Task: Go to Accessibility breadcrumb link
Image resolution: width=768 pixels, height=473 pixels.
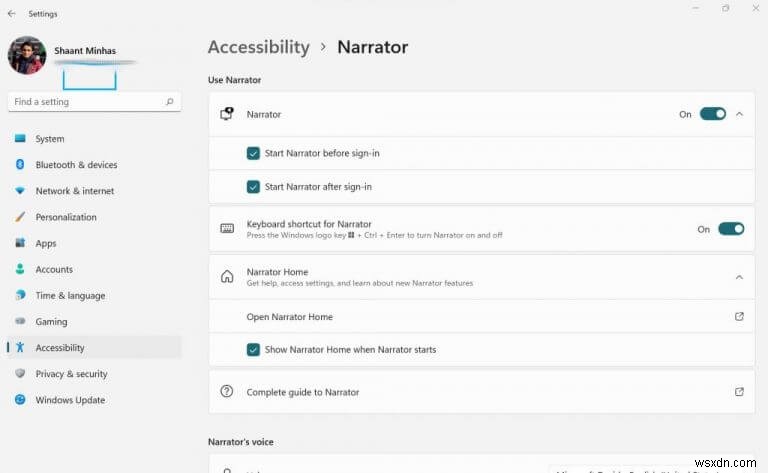Action: point(258,47)
